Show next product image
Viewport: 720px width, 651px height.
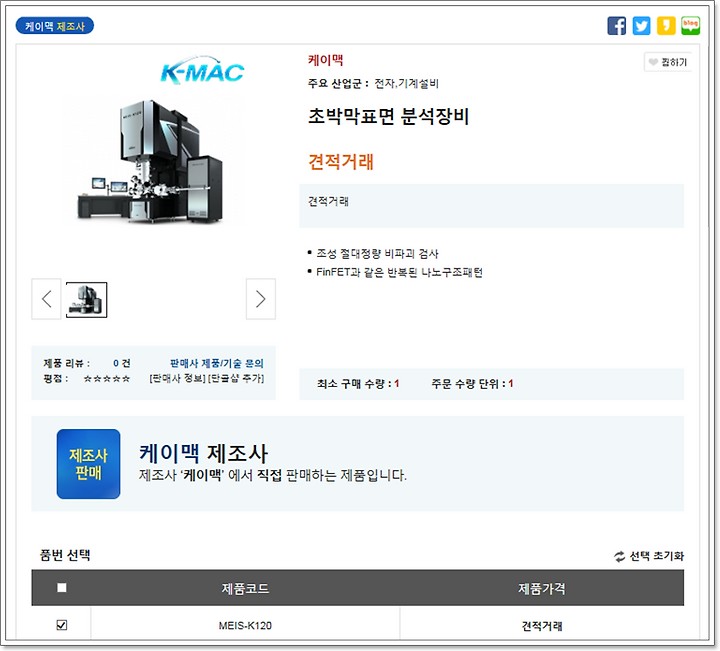click(x=260, y=299)
